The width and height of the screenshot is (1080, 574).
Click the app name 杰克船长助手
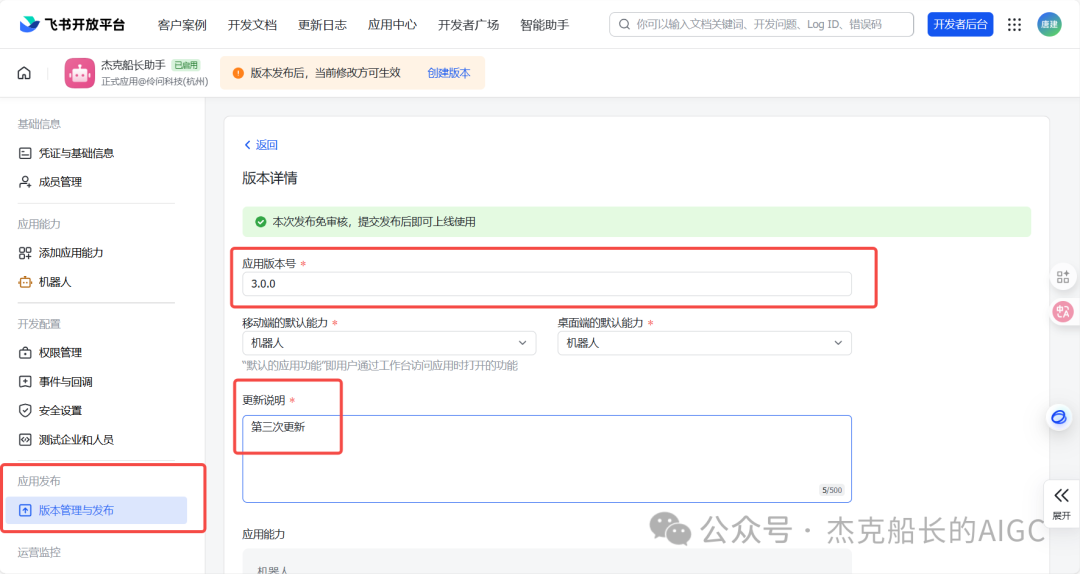[134, 65]
